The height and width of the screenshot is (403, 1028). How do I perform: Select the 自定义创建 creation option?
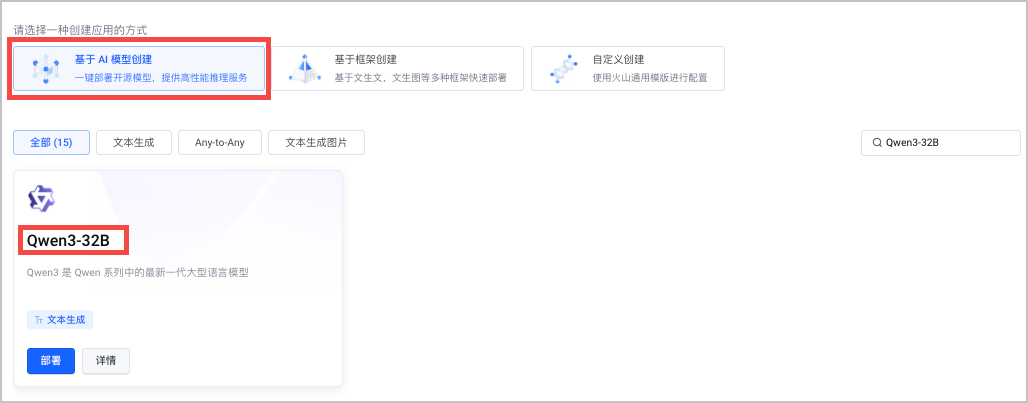[627, 68]
